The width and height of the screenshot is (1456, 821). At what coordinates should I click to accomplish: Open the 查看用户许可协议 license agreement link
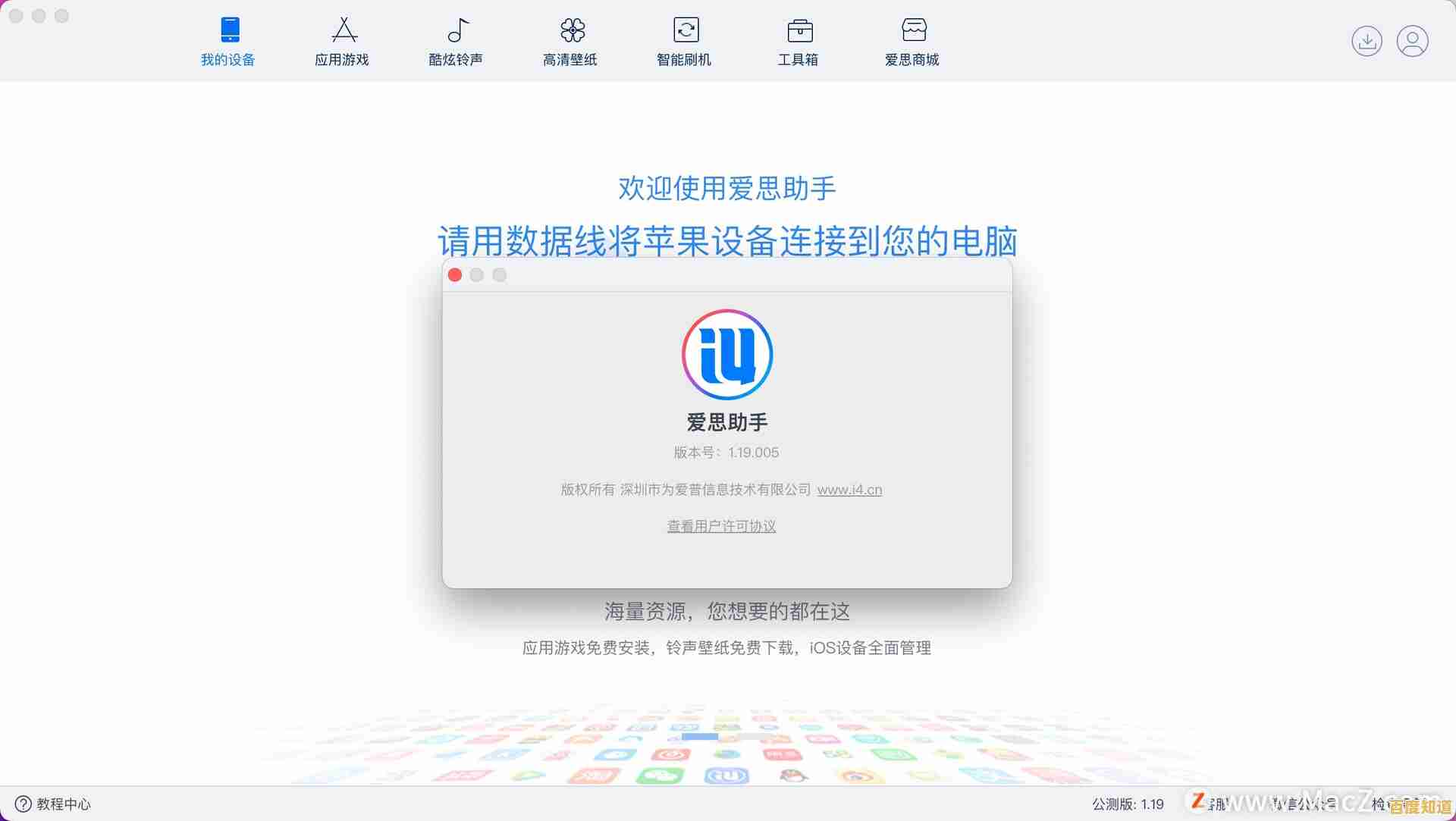coord(721,525)
